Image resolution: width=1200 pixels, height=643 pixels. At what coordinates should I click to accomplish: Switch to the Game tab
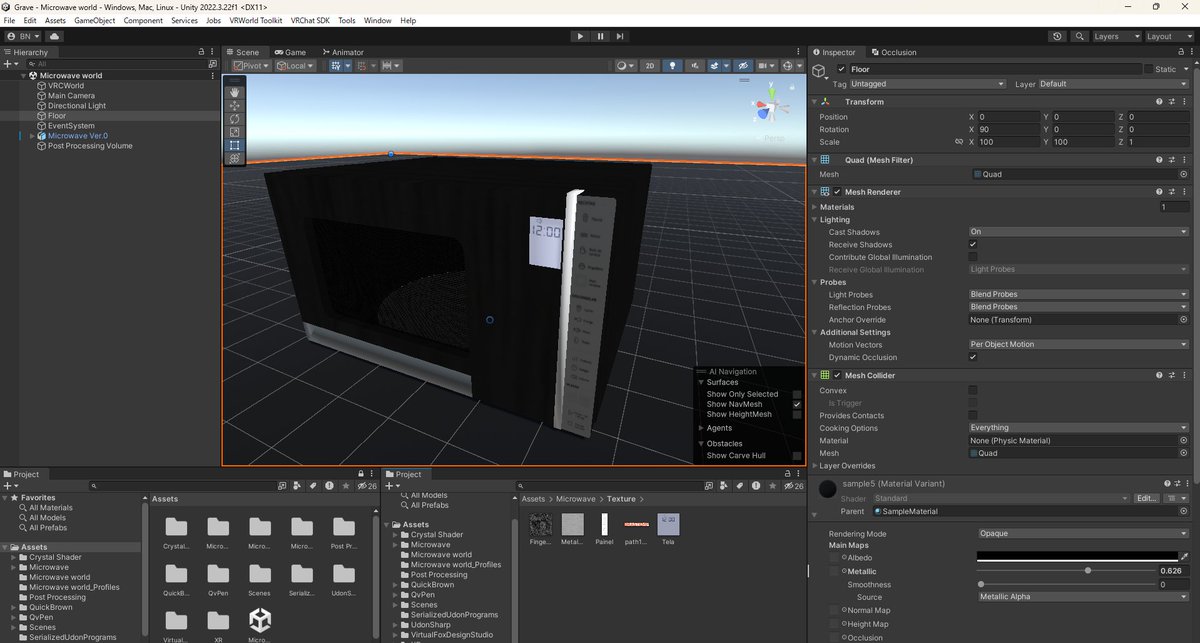pos(290,52)
